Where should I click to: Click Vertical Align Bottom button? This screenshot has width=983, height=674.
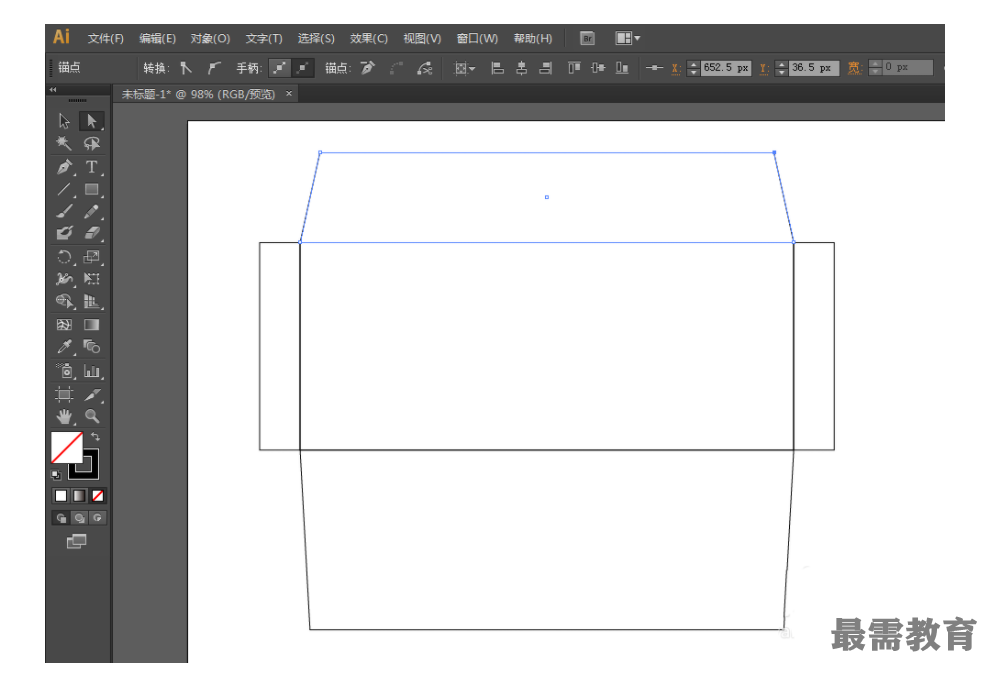[622, 68]
